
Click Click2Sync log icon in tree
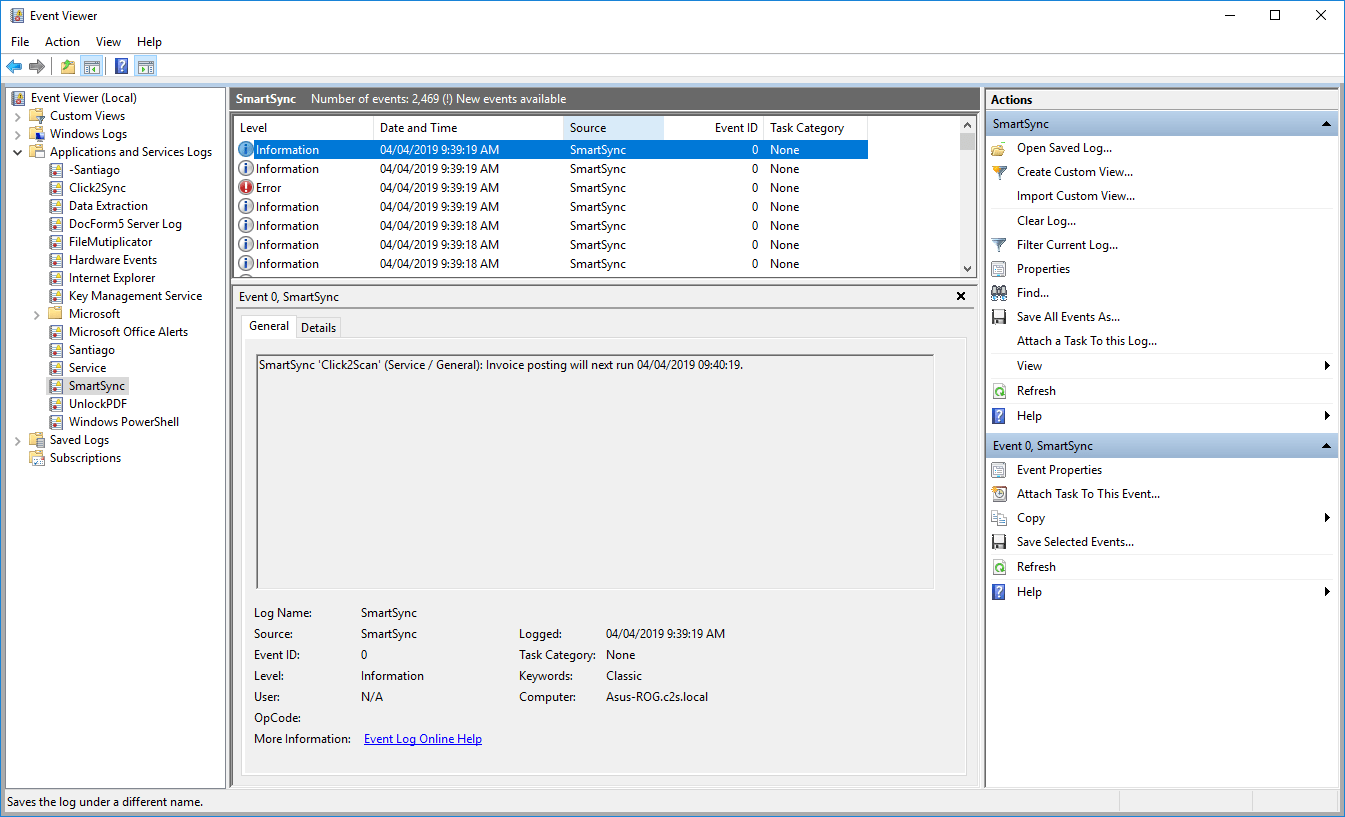click(x=56, y=188)
